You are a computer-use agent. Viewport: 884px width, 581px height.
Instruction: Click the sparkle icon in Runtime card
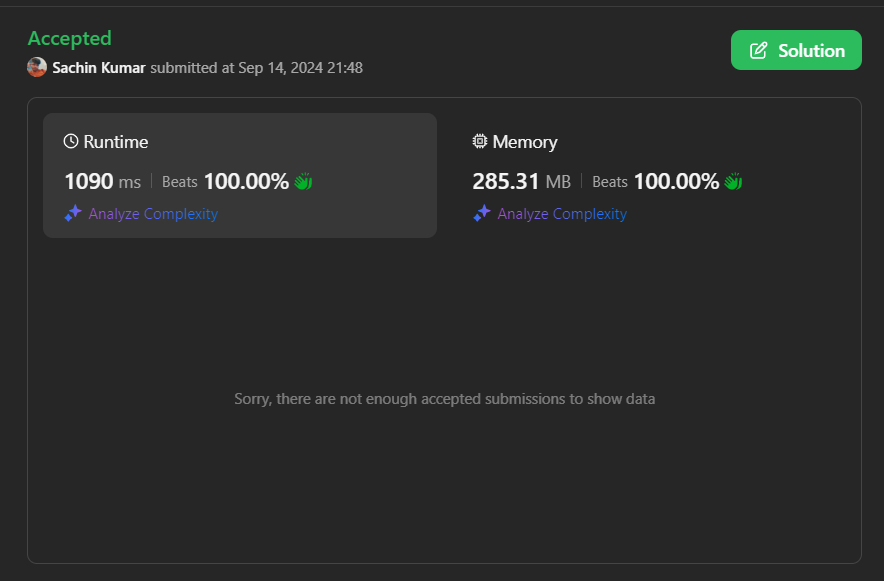coord(73,213)
